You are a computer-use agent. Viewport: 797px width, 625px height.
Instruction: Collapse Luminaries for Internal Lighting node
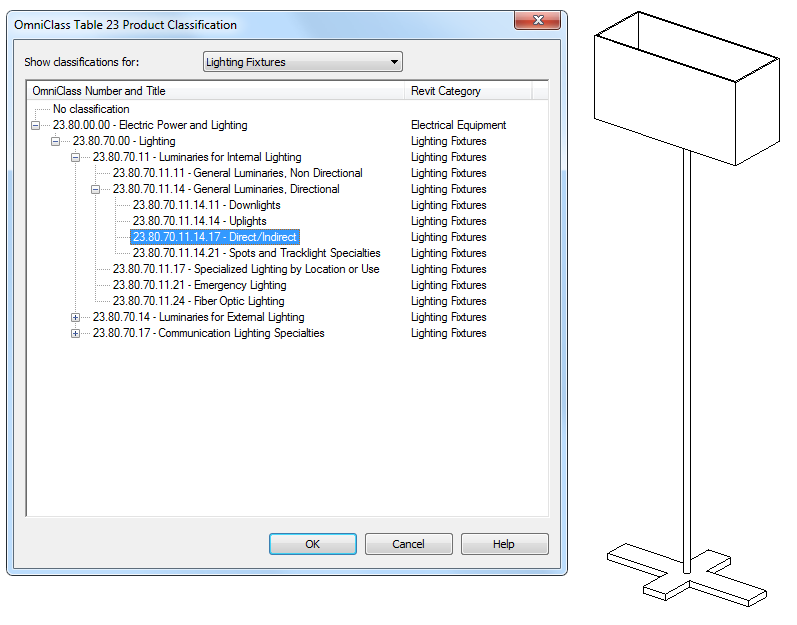pos(75,158)
